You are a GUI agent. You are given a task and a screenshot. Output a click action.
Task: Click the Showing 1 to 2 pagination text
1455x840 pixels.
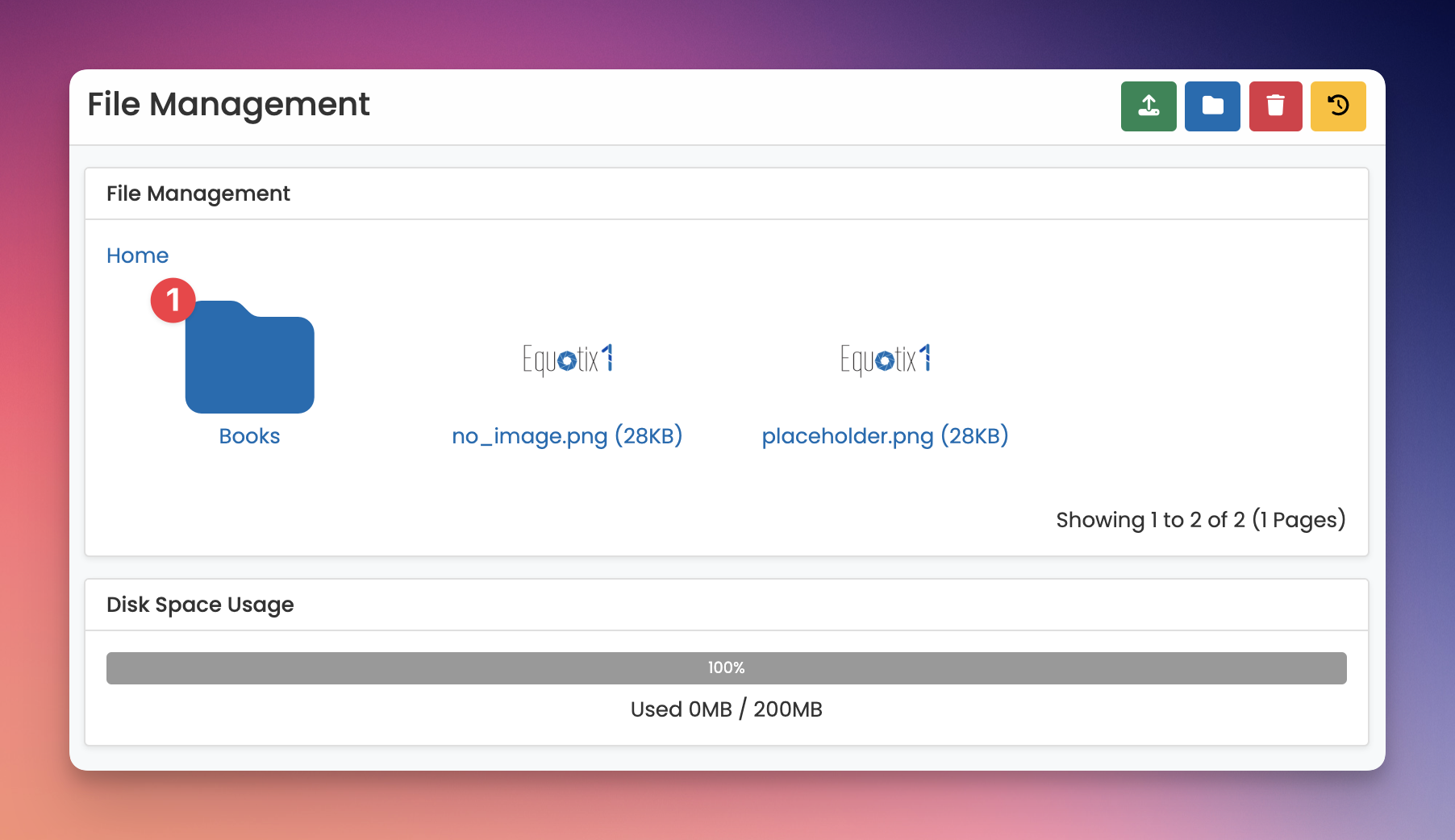pyautogui.click(x=1200, y=520)
